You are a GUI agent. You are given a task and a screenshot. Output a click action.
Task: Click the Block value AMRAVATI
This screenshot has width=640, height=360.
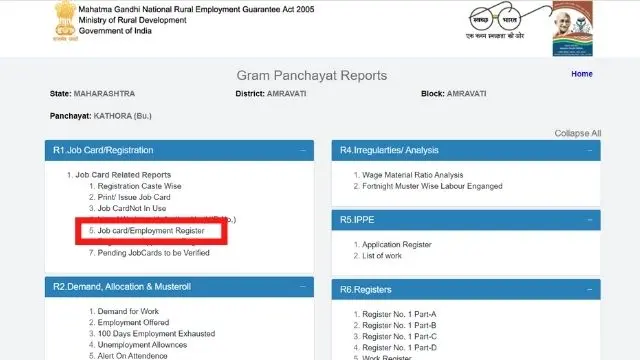(x=466, y=93)
